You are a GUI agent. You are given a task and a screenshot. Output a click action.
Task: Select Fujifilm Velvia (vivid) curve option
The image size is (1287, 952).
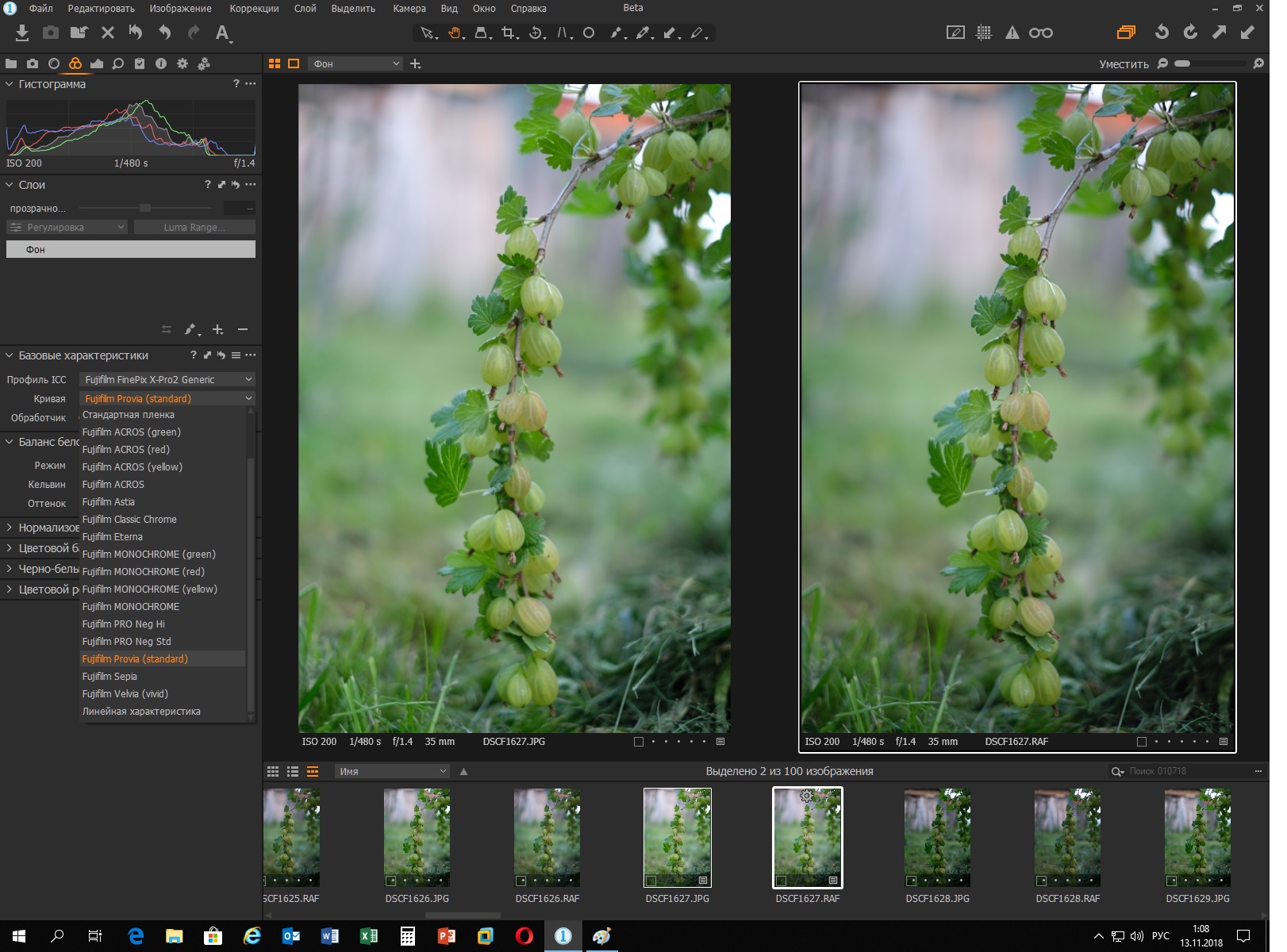point(163,694)
